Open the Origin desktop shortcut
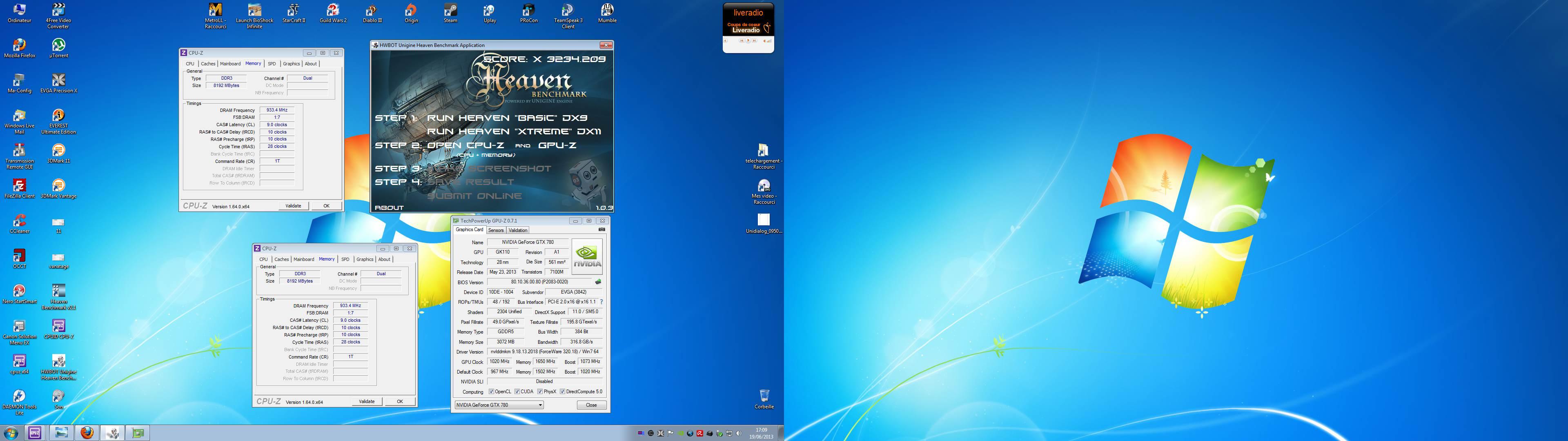 [412, 13]
